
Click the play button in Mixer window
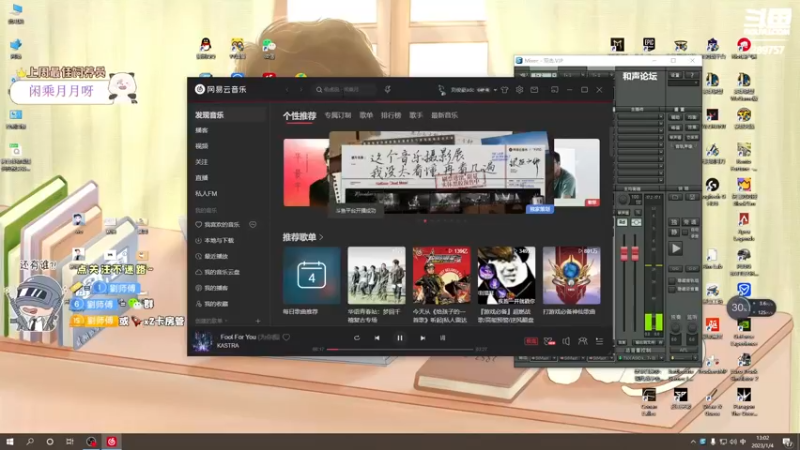pos(676,249)
